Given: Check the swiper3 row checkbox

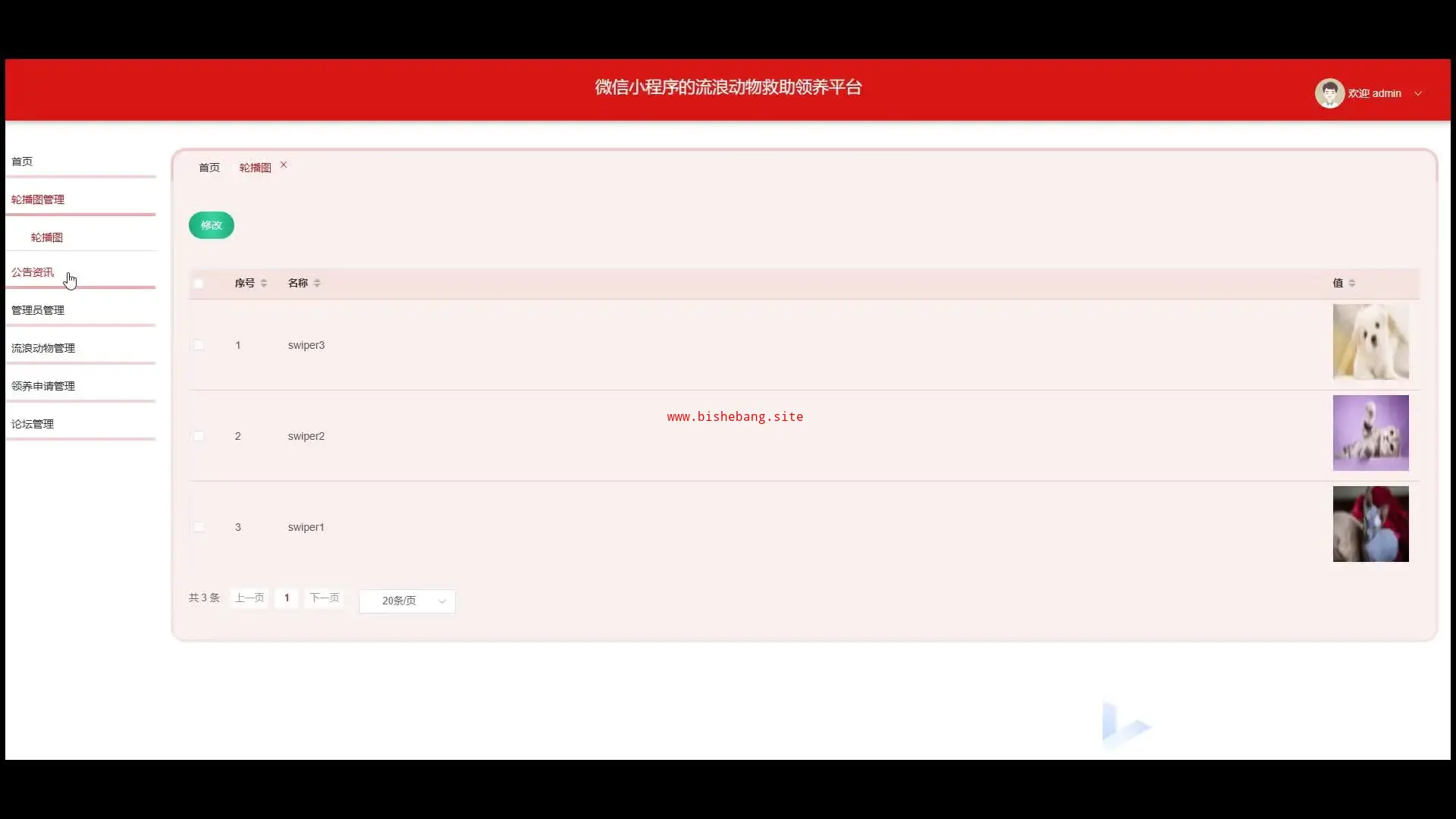Looking at the screenshot, I should (x=199, y=345).
